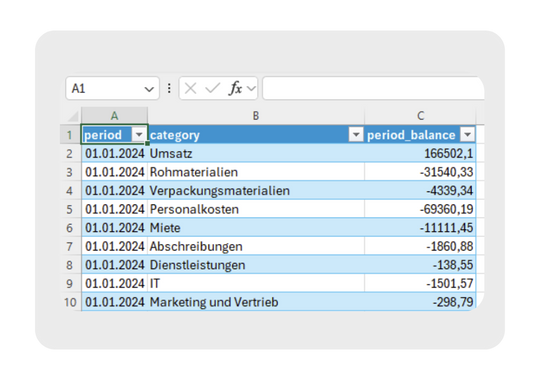
Task: Expand the dropdown next to fx
Action: (251, 89)
